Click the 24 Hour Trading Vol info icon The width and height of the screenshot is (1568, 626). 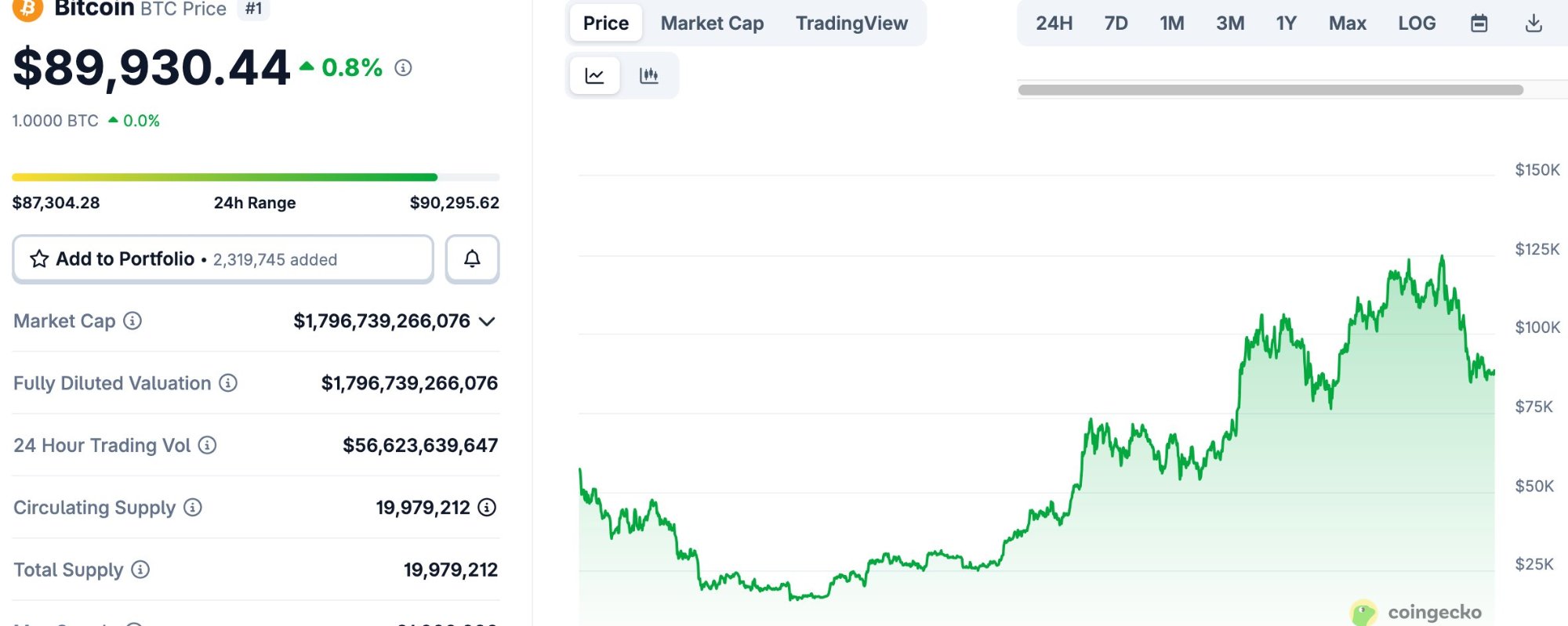(207, 445)
